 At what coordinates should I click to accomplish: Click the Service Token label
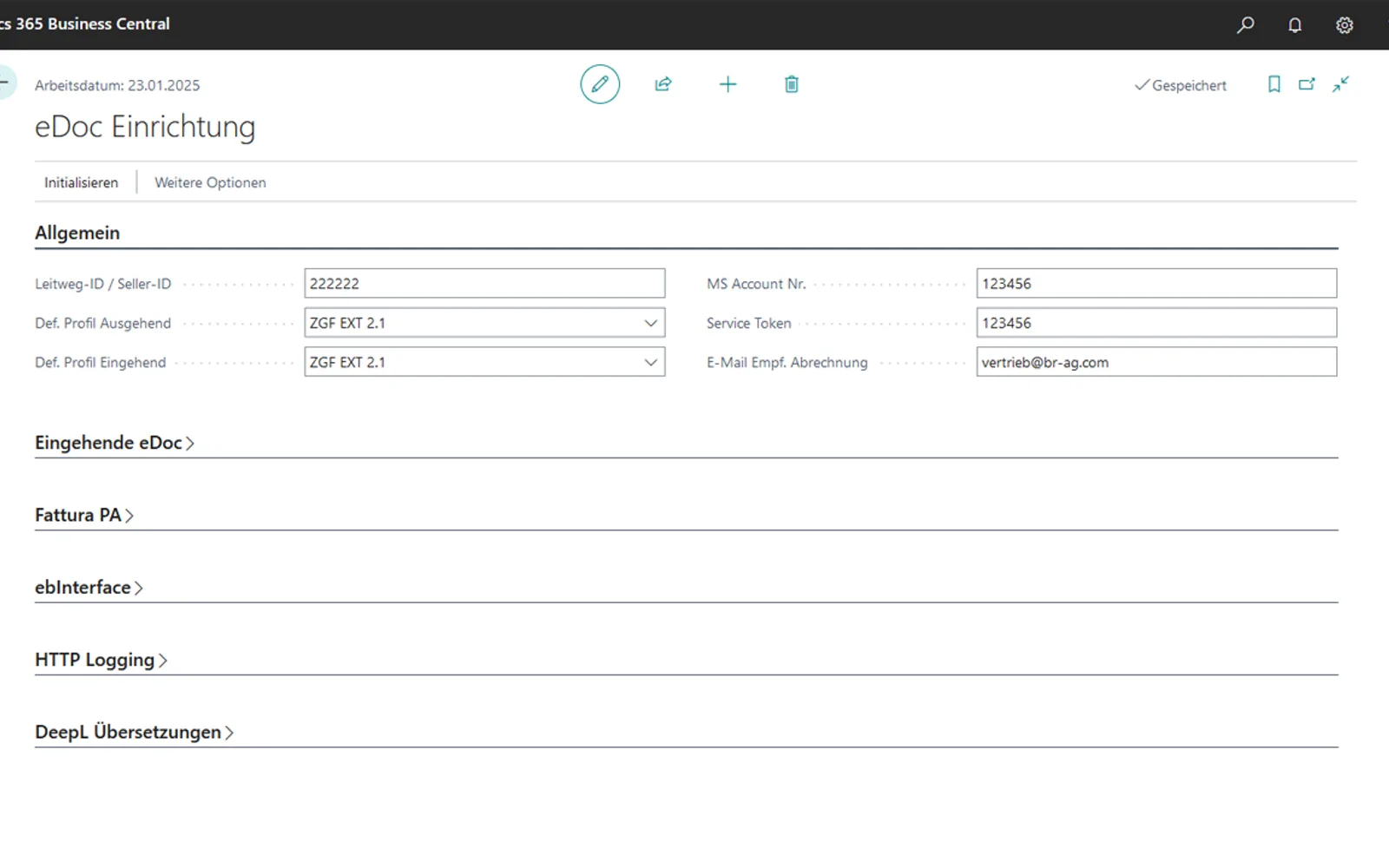[749, 323]
